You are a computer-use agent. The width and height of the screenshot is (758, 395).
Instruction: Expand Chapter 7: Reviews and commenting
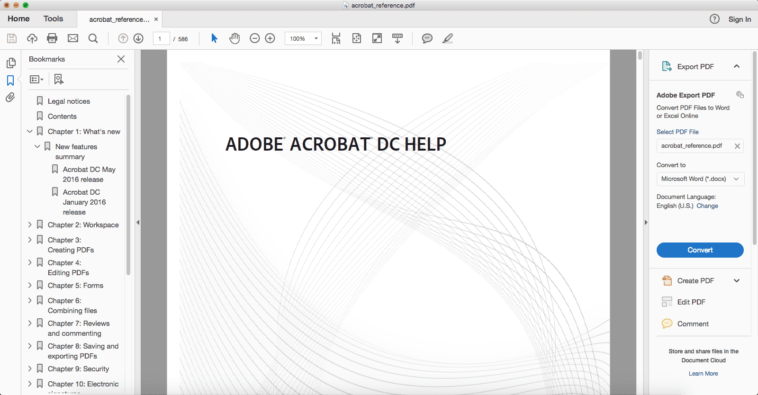click(29, 323)
